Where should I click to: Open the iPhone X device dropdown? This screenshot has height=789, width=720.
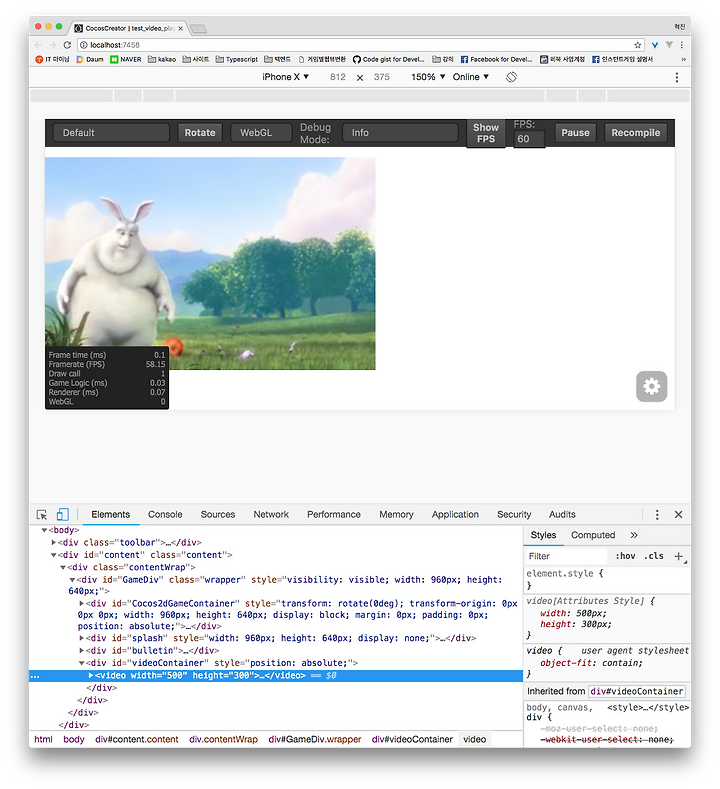coord(285,77)
